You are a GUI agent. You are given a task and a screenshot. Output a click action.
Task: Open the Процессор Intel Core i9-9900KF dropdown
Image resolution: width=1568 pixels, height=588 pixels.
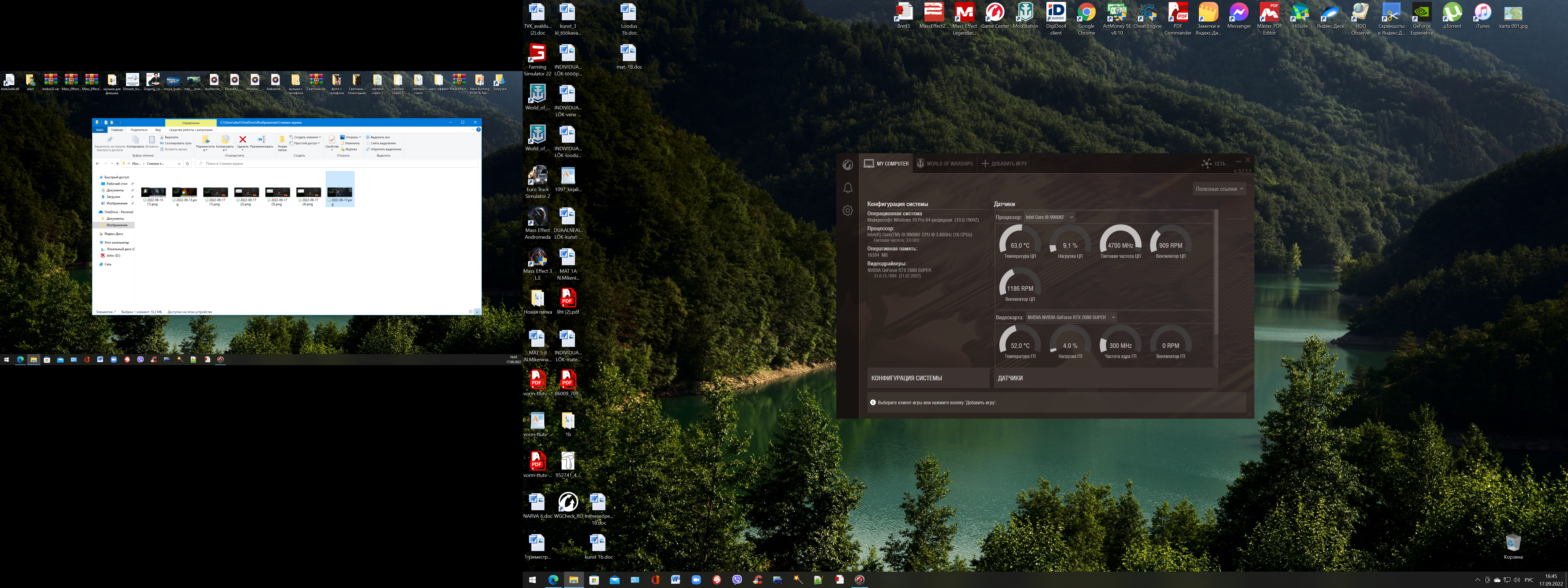(1049, 217)
